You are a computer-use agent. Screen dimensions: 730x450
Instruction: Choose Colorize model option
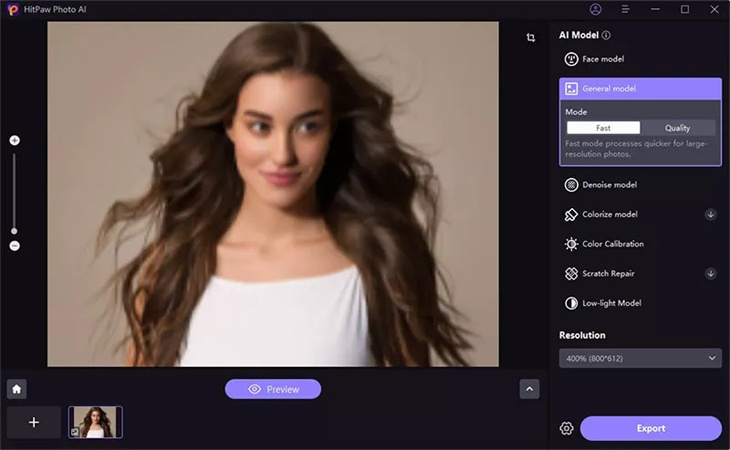pos(640,215)
